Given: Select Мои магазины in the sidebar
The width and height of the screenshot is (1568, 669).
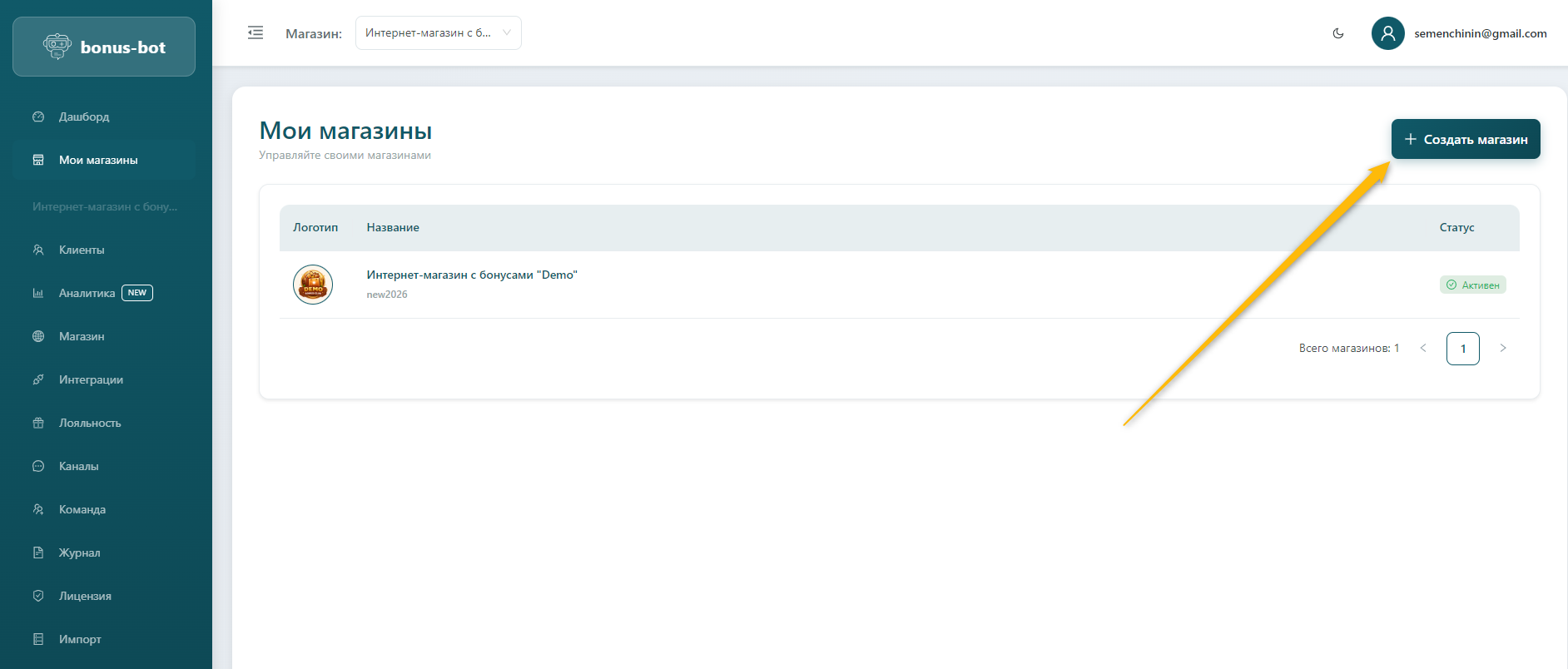Looking at the screenshot, I should 98,160.
